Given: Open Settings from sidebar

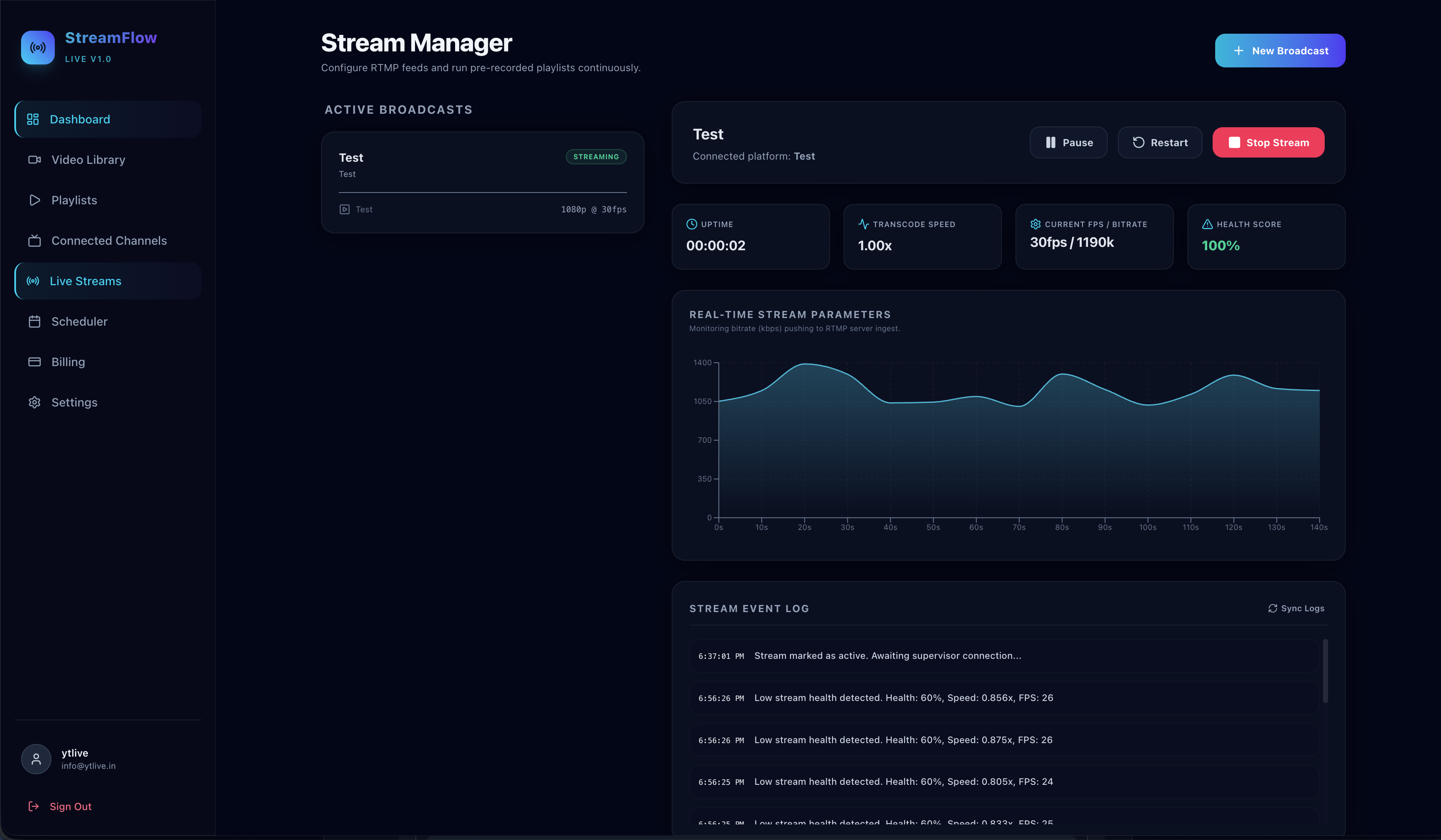Looking at the screenshot, I should pos(108,403).
